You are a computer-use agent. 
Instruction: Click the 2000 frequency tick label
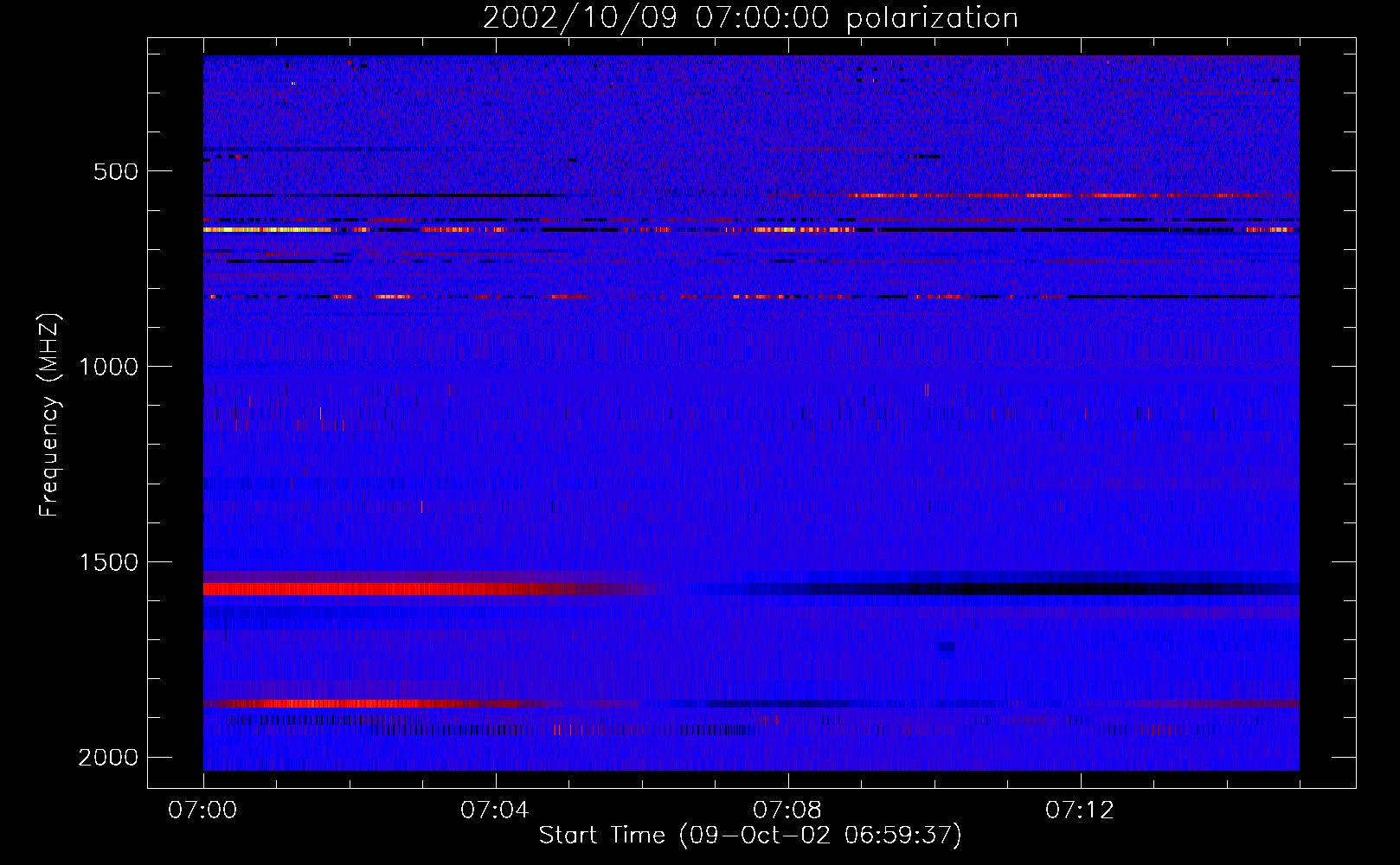coord(108,758)
